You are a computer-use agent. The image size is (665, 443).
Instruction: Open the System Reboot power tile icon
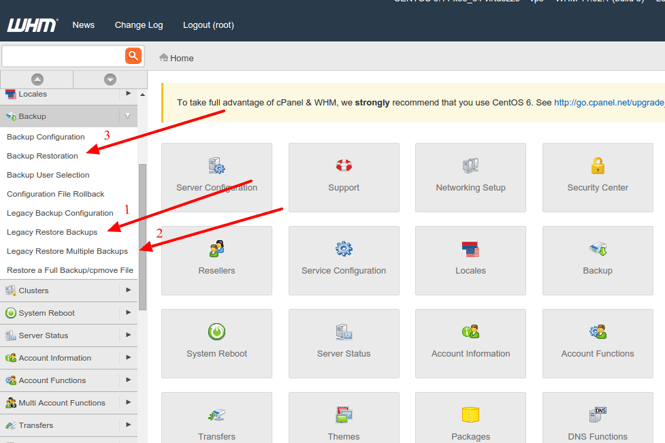click(x=217, y=332)
